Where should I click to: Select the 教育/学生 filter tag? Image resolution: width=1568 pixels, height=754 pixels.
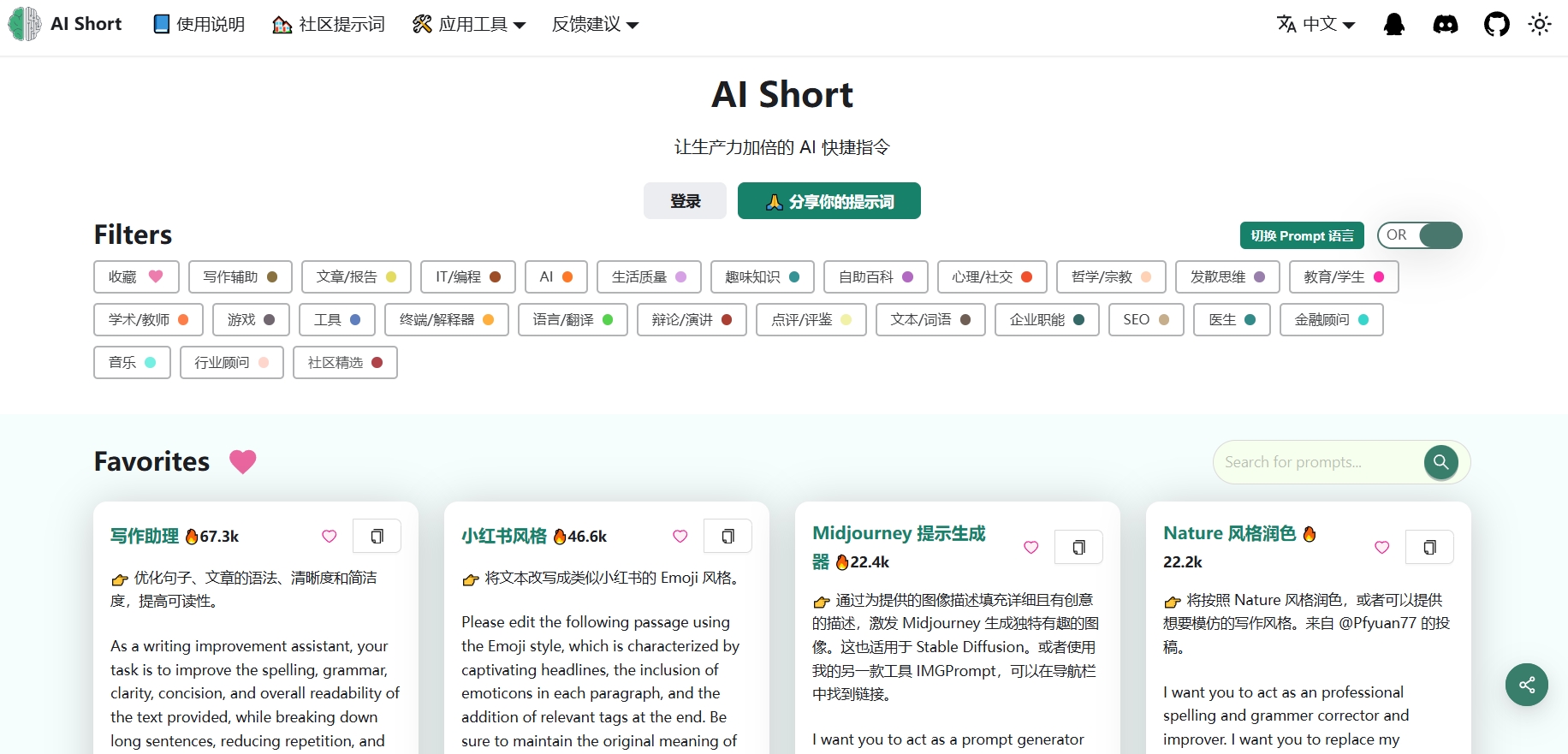coord(1344,276)
